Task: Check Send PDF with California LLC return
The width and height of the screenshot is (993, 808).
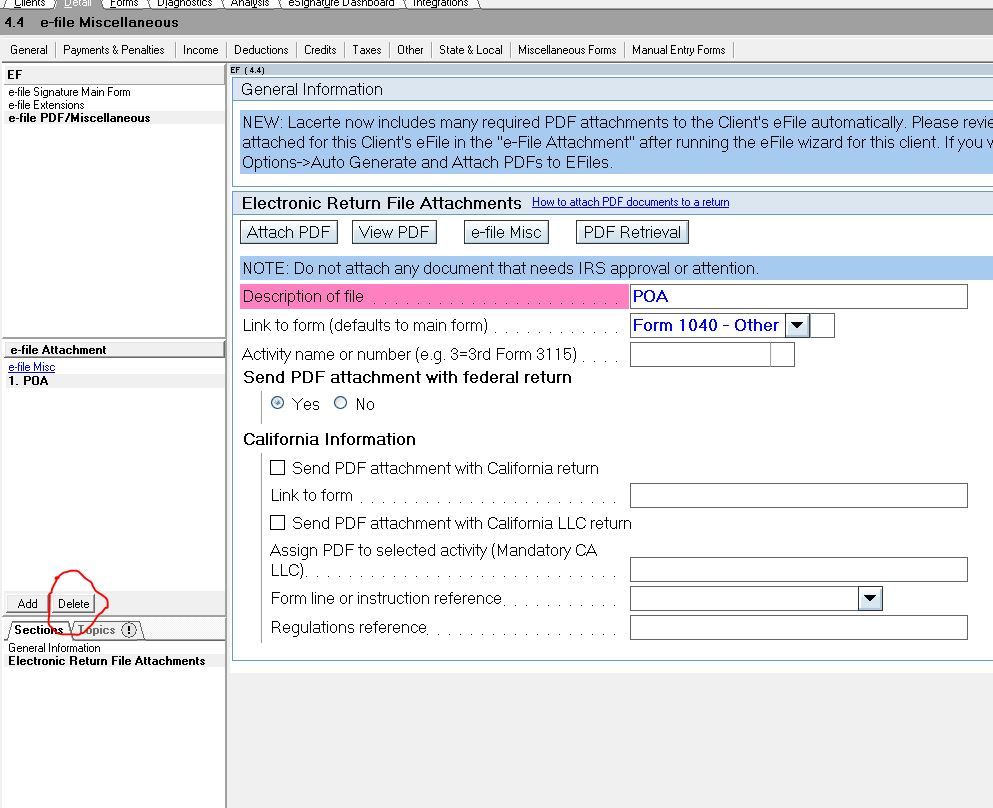Action: click(278, 523)
